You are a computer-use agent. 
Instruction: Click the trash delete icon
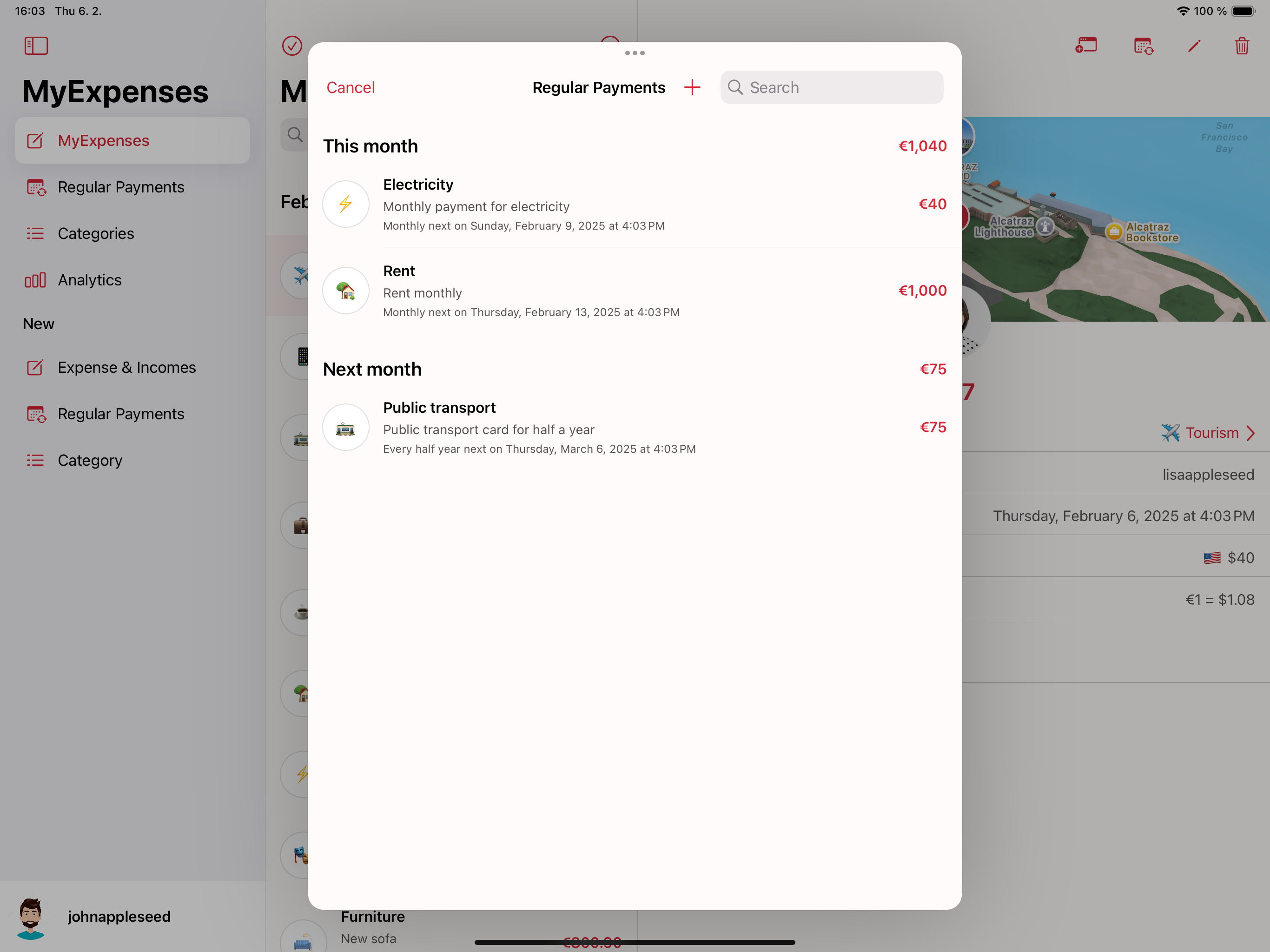(x=1242, y=46)
